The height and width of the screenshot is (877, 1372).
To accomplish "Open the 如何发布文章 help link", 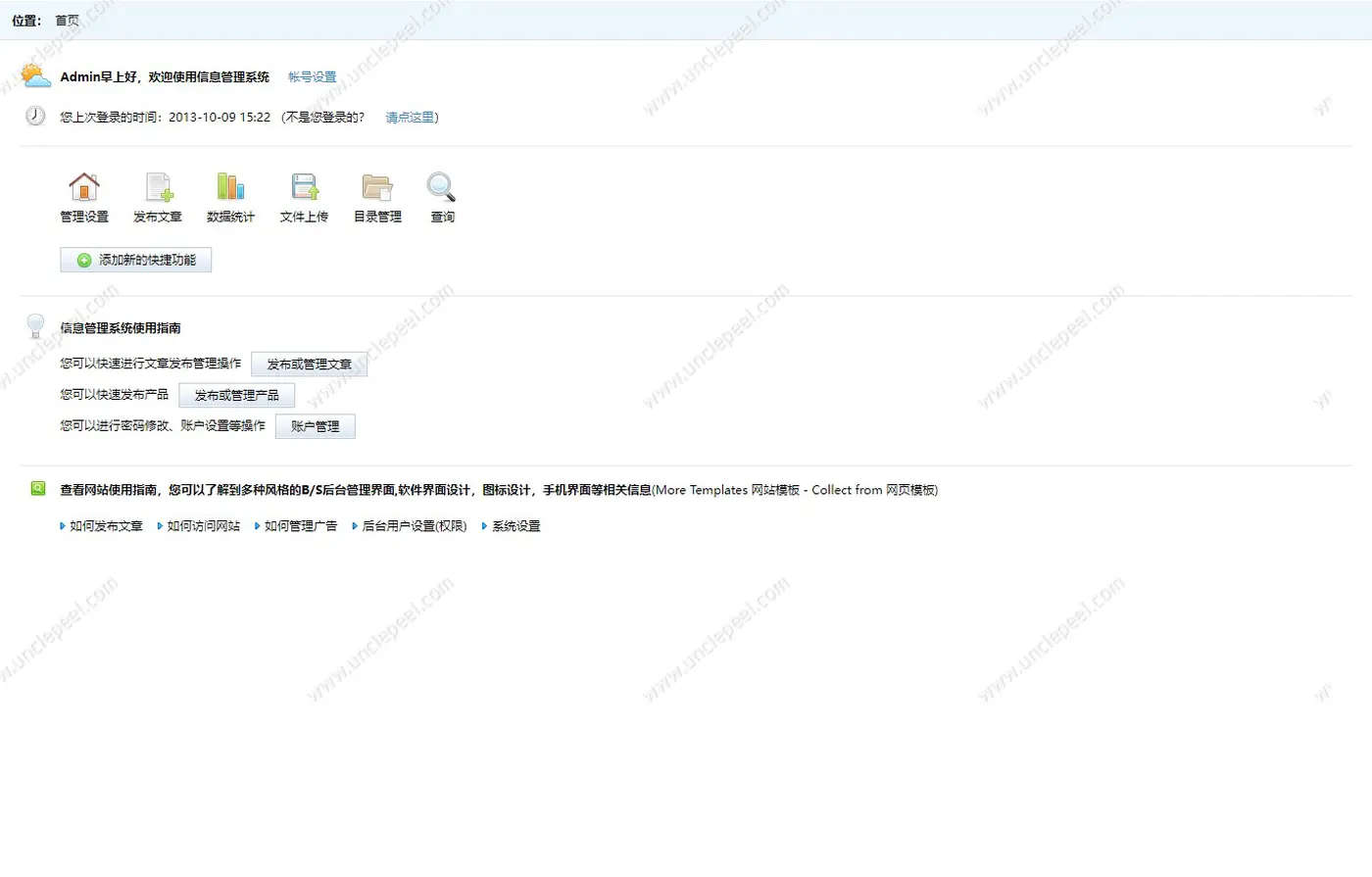I will [x=106, y=526].
